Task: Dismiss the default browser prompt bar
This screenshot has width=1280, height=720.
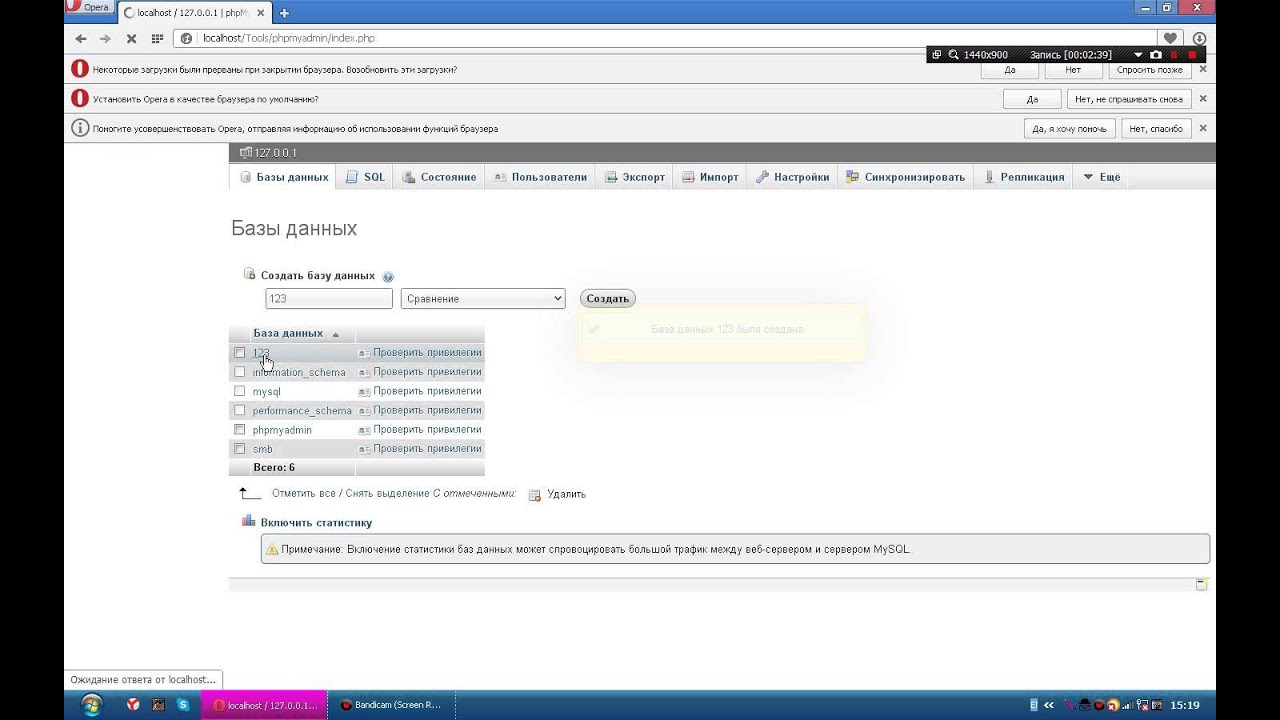Action: pos(1203,99)
